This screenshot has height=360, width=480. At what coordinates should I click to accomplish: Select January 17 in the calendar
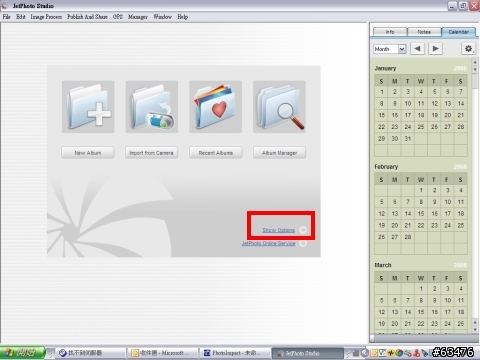pos(408,115)
